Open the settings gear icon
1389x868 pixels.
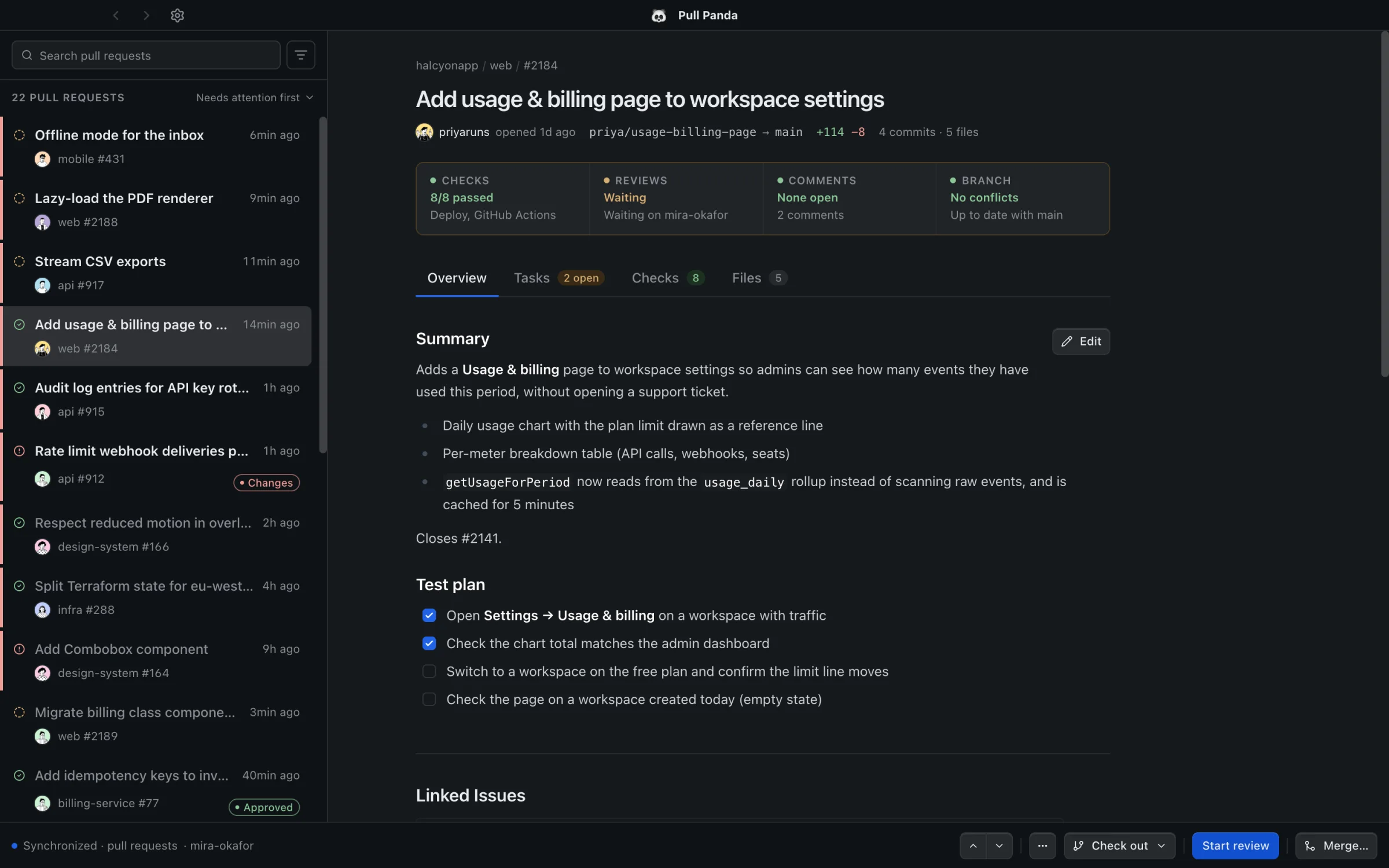tap(177, 16)
